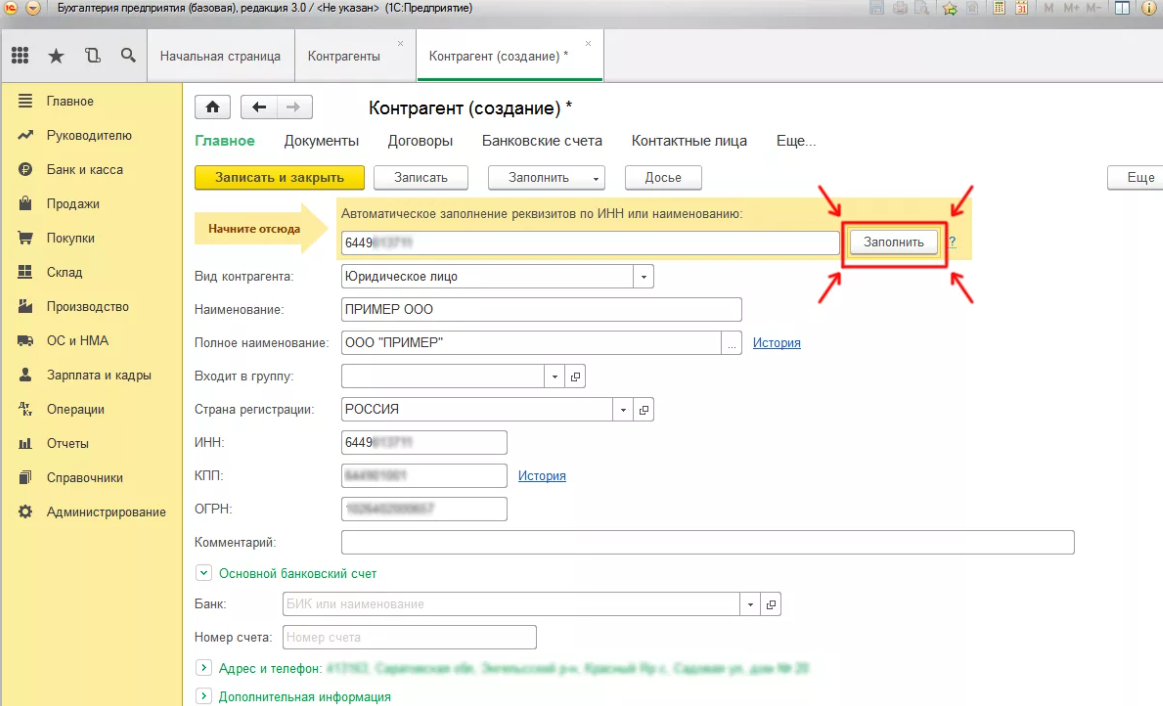Viewport: 1163px width, 706px height.
Task: Open calculator icon in title bar
Action: (x=999, y=8)
